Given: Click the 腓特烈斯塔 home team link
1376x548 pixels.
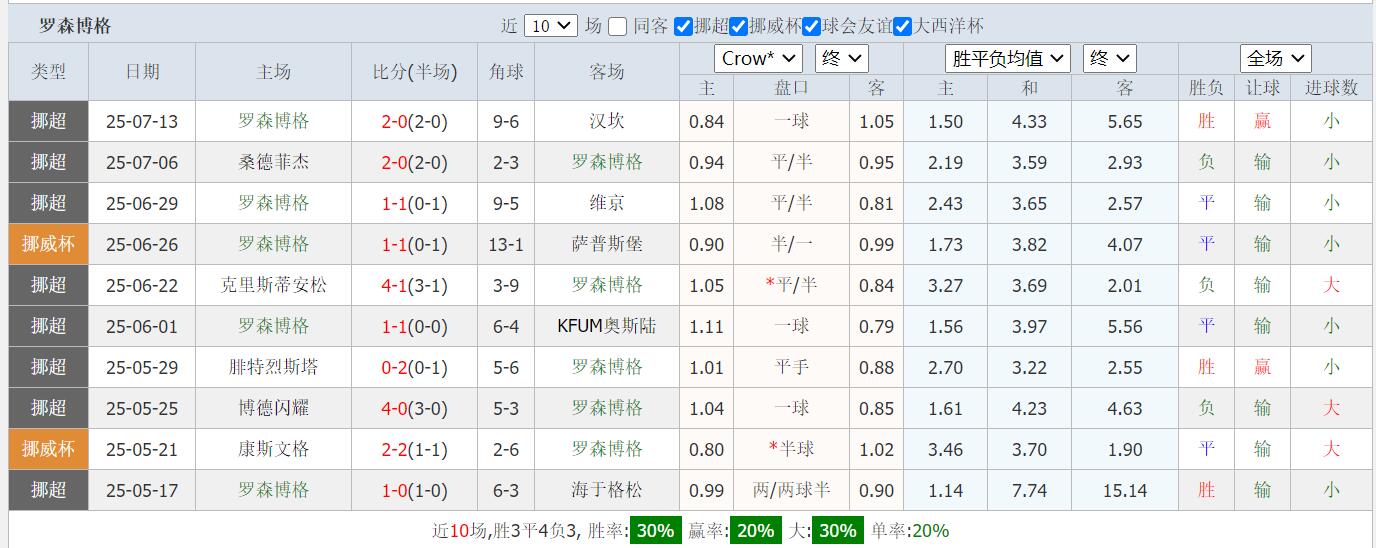Looking at the screenshot, I should (x=273, y=368).
